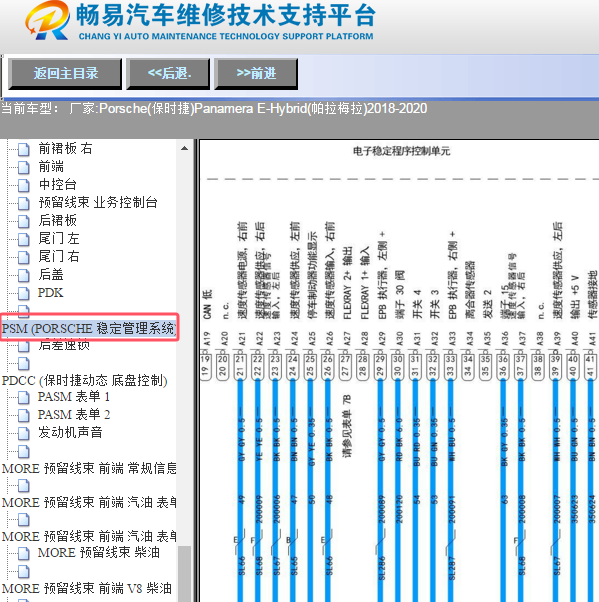The height and width of the screenshot is (602, 599).
Task: Click the A21 pin label
Action: click(x=242, y=339)
